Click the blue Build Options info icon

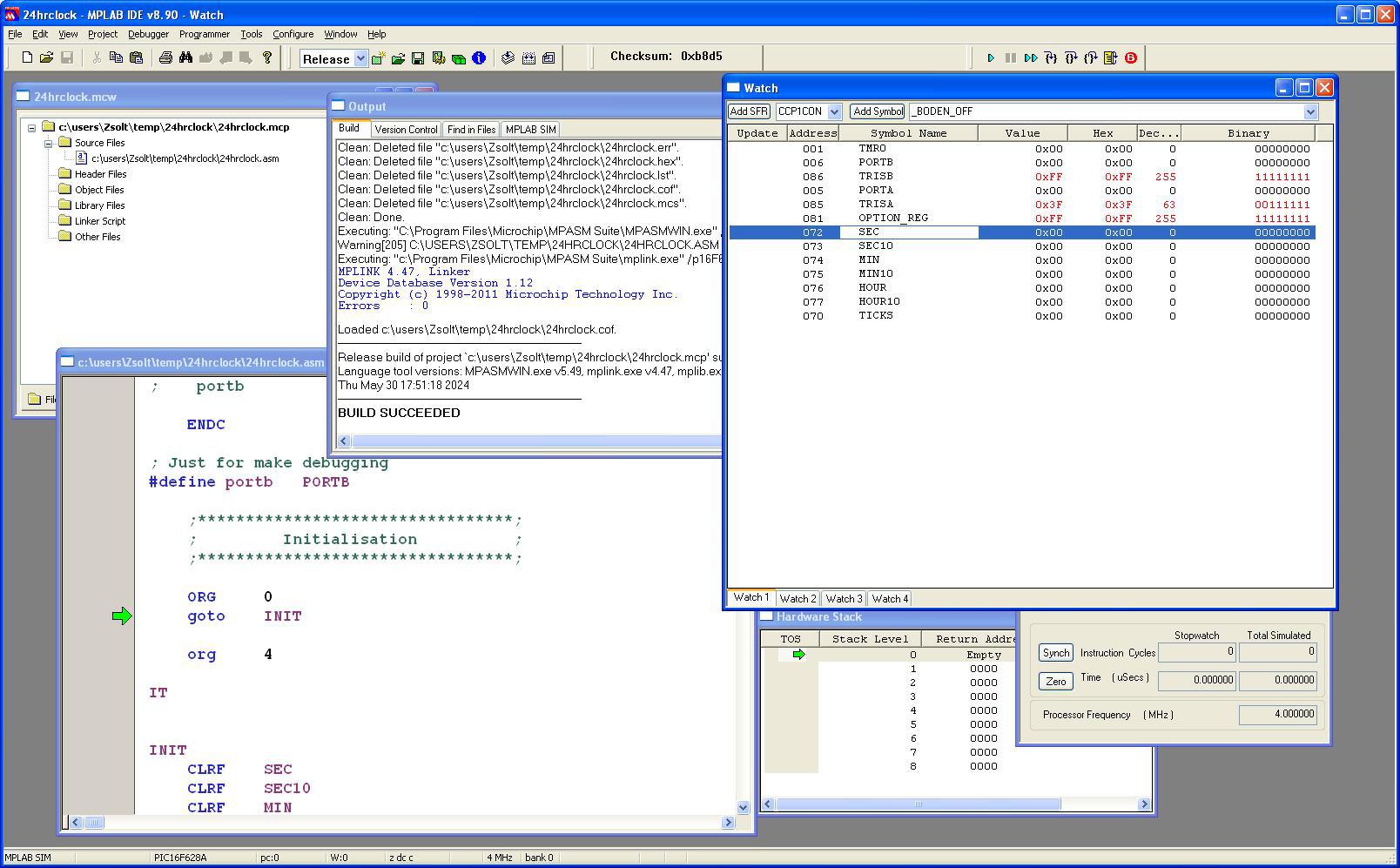click(x=479, y=58)
